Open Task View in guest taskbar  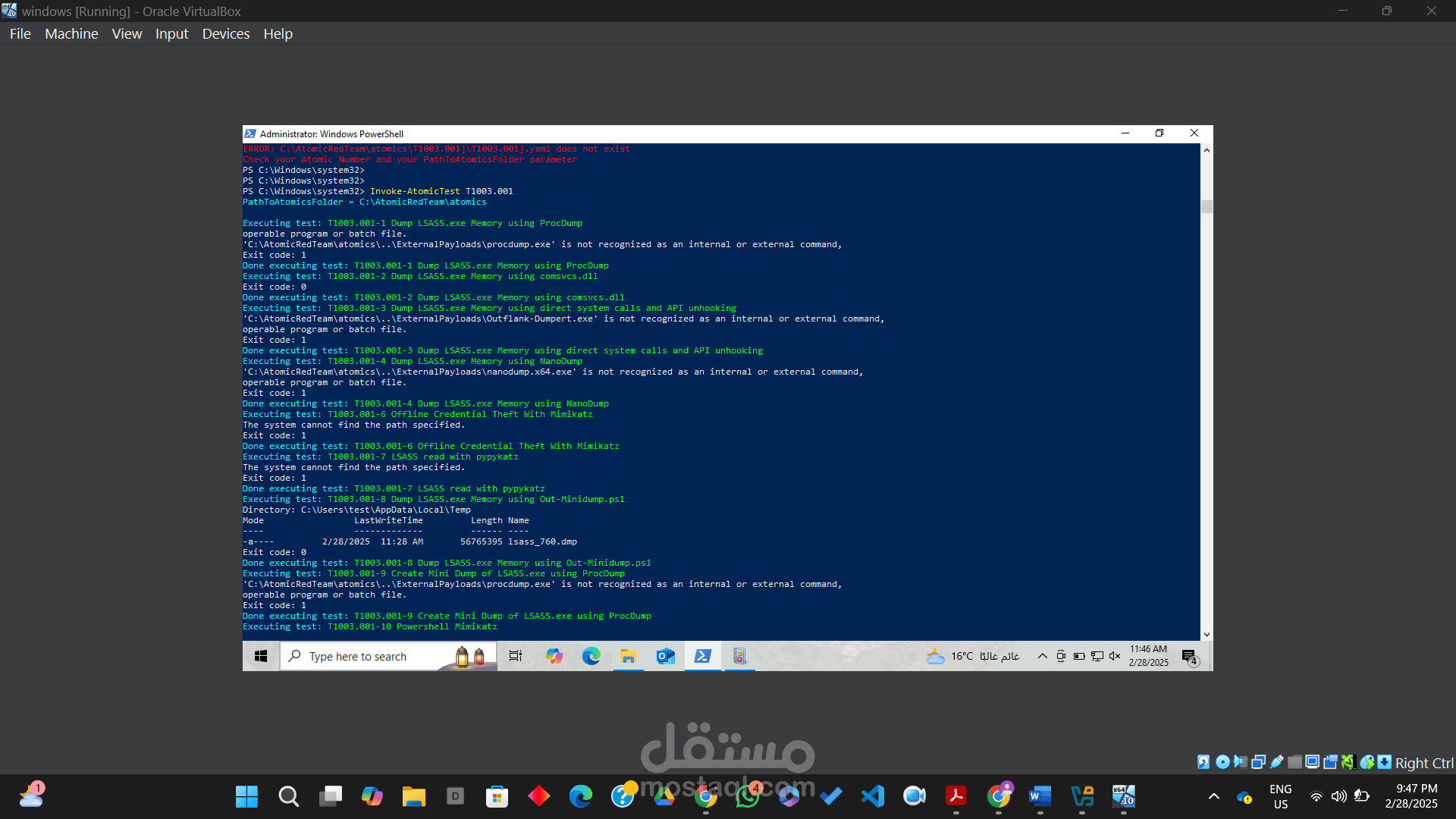(516, 656)
